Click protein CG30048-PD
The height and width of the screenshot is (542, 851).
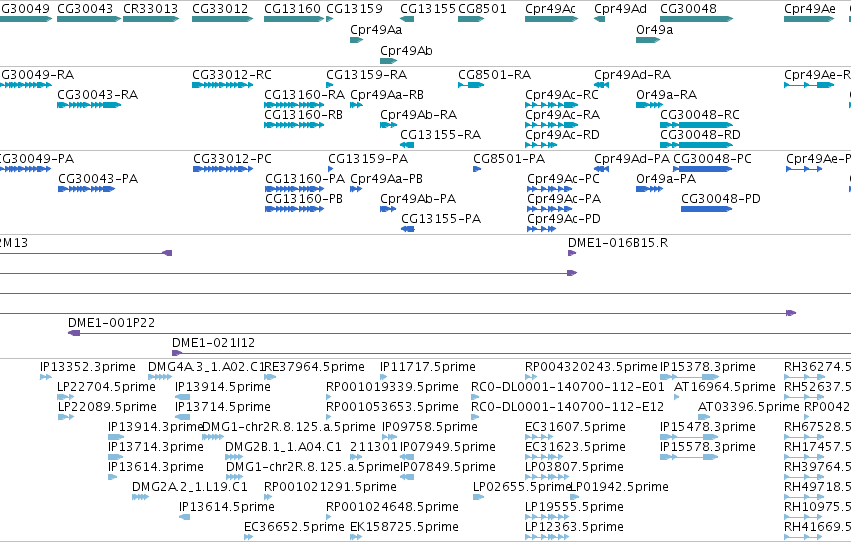point(707,209)
